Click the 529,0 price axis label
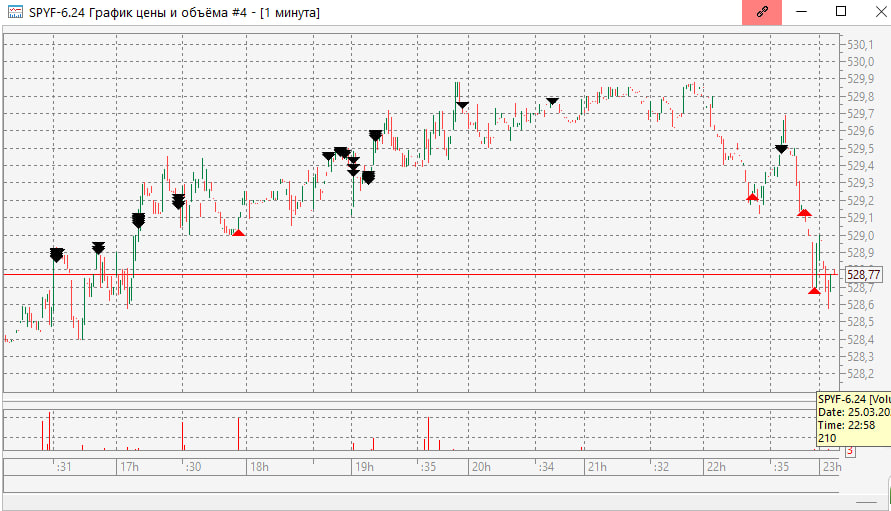This screenshot has height=511, width=891. [860, 235]
